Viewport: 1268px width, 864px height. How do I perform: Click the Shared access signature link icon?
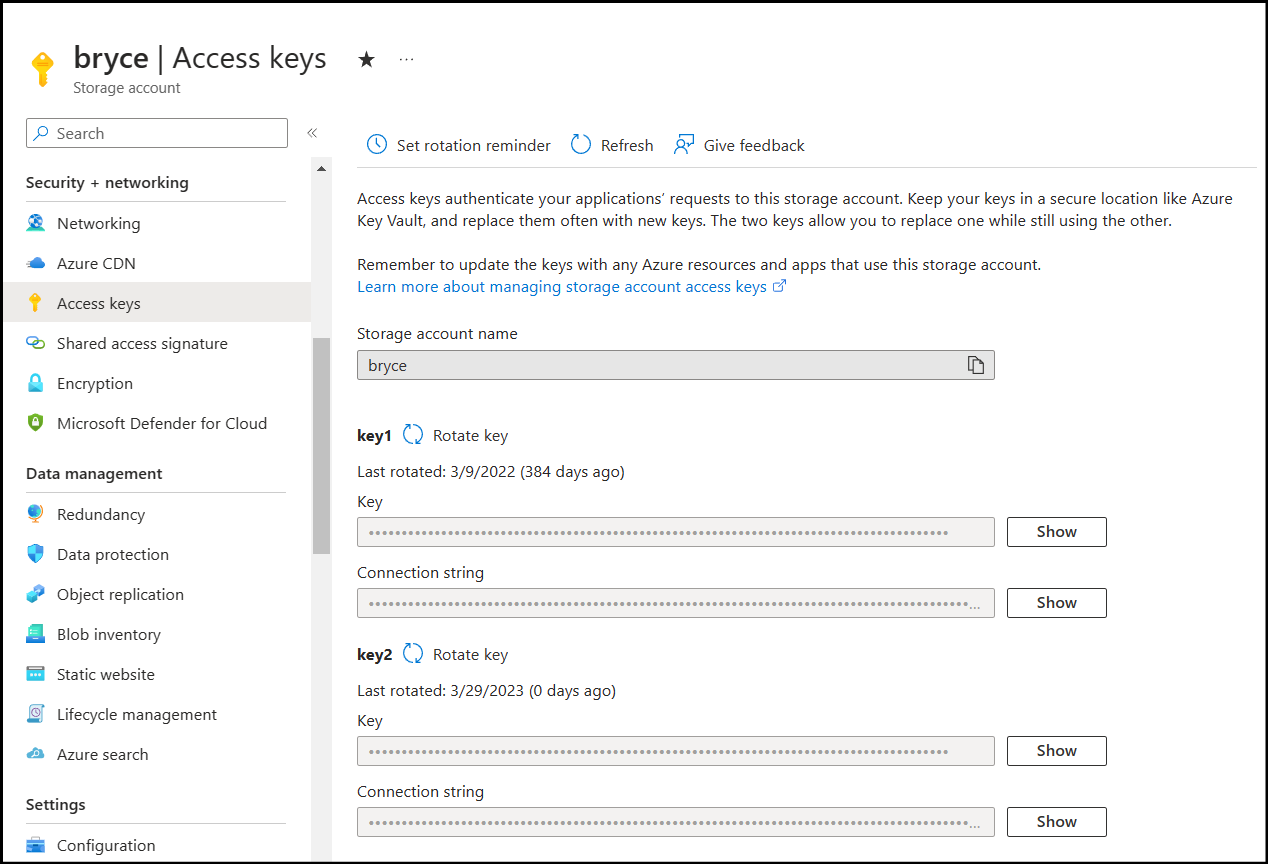pyautogui.click(x=36, y=343)
